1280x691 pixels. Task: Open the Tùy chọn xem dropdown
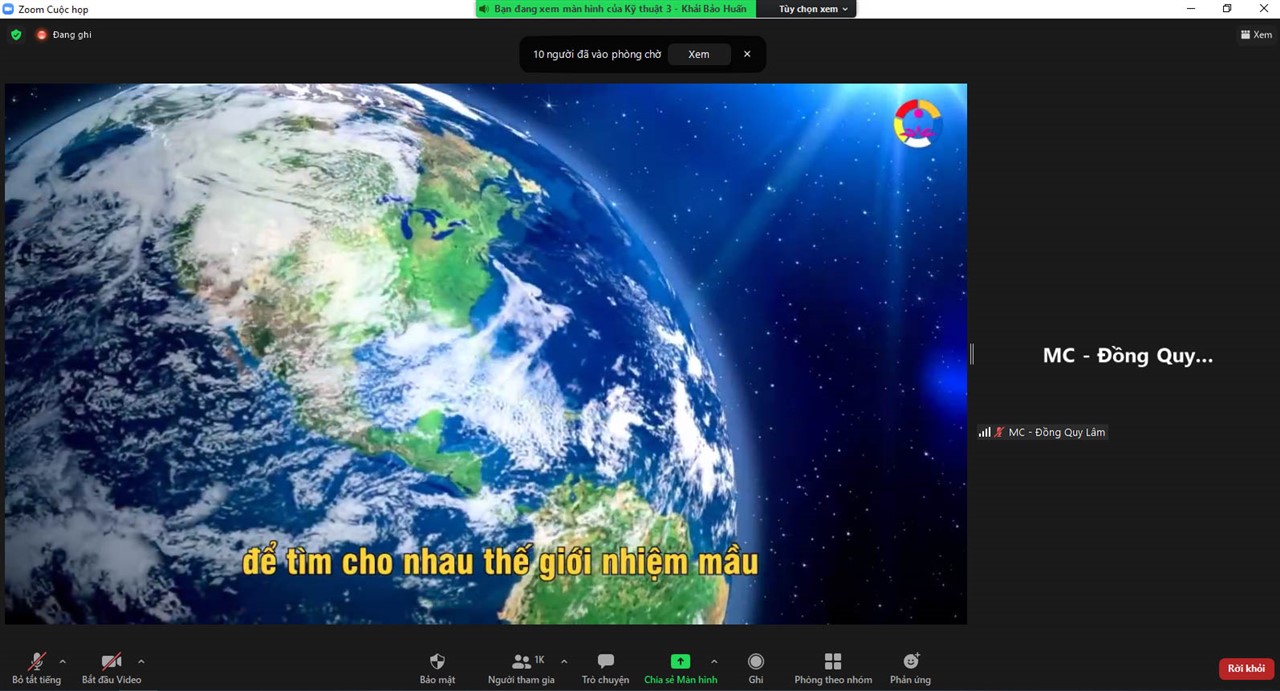coord(813,9)
